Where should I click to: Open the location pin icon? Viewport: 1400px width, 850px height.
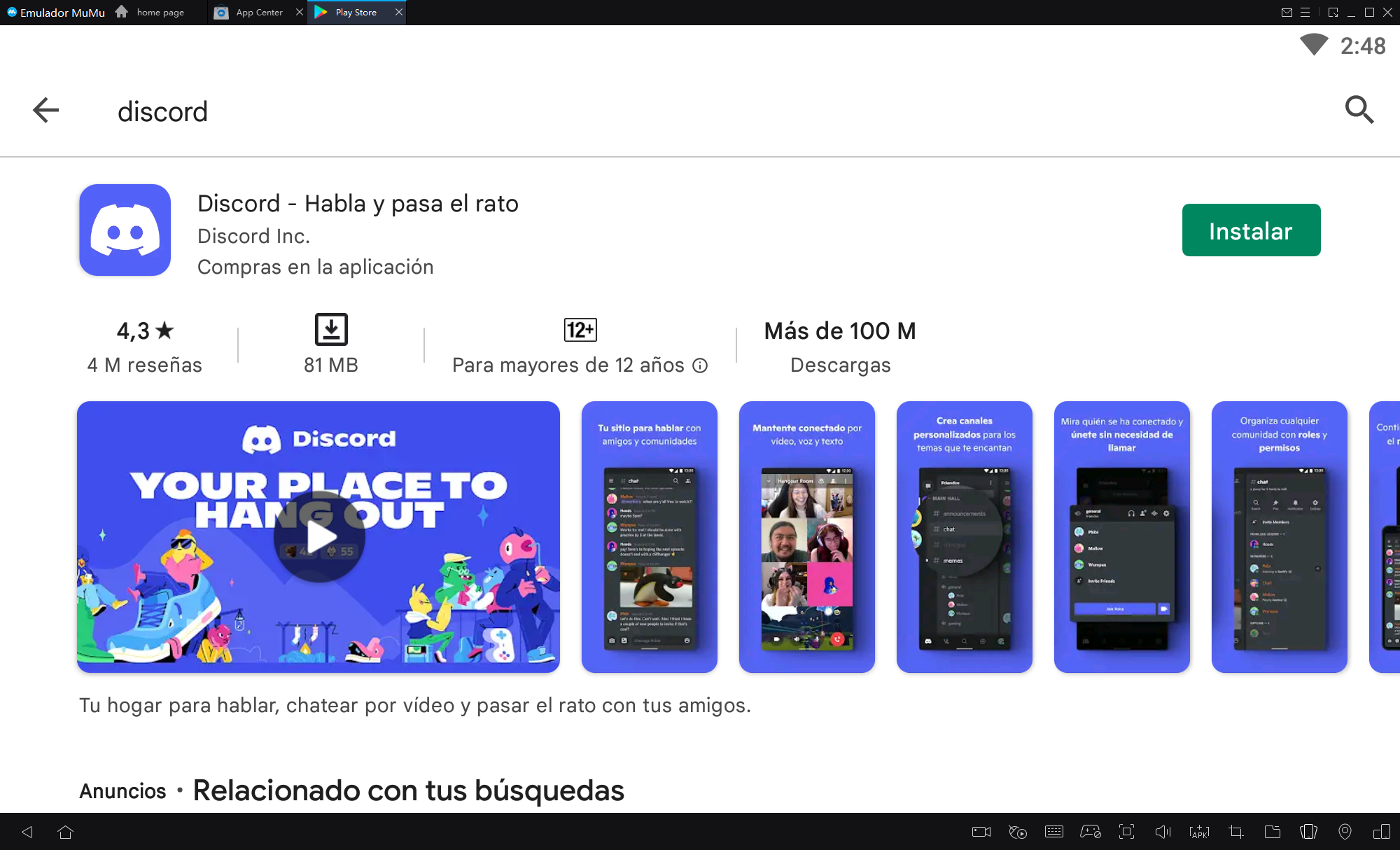click(x=1345, y=832)
